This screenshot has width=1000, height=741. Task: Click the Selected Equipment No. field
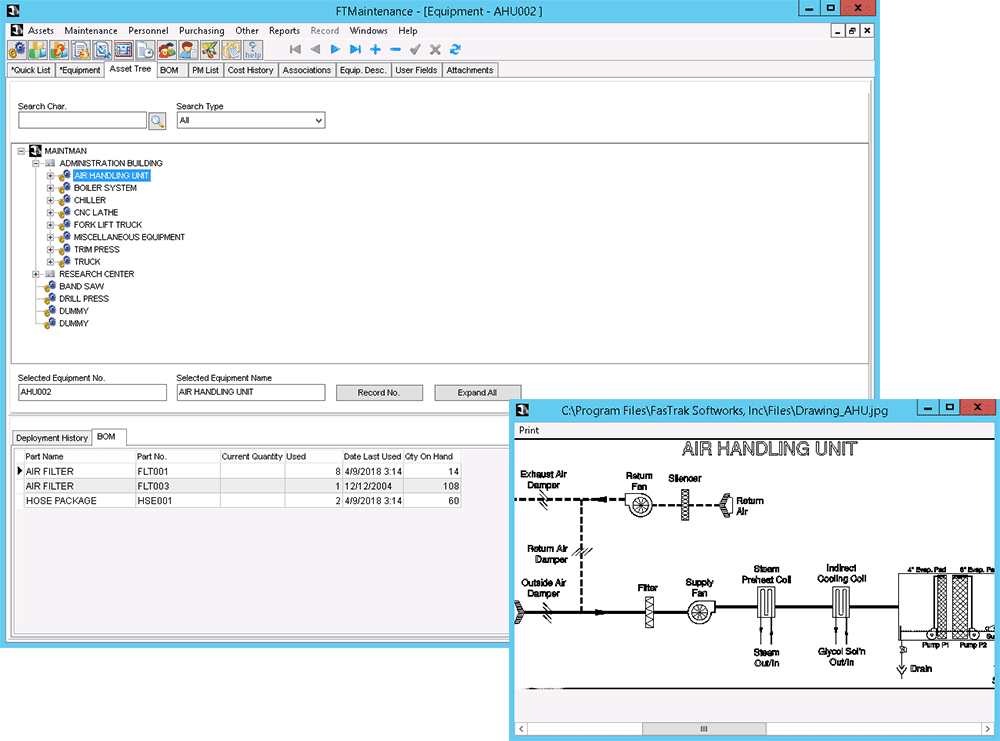pos(92,392)
